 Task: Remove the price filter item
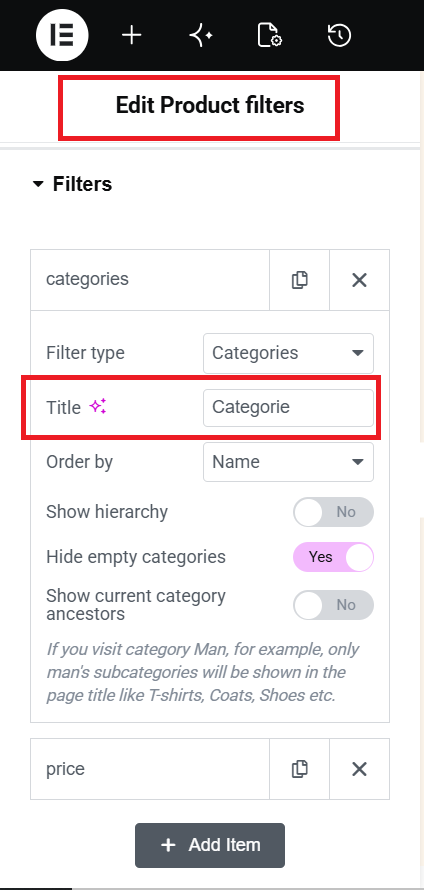click(359, 769)
